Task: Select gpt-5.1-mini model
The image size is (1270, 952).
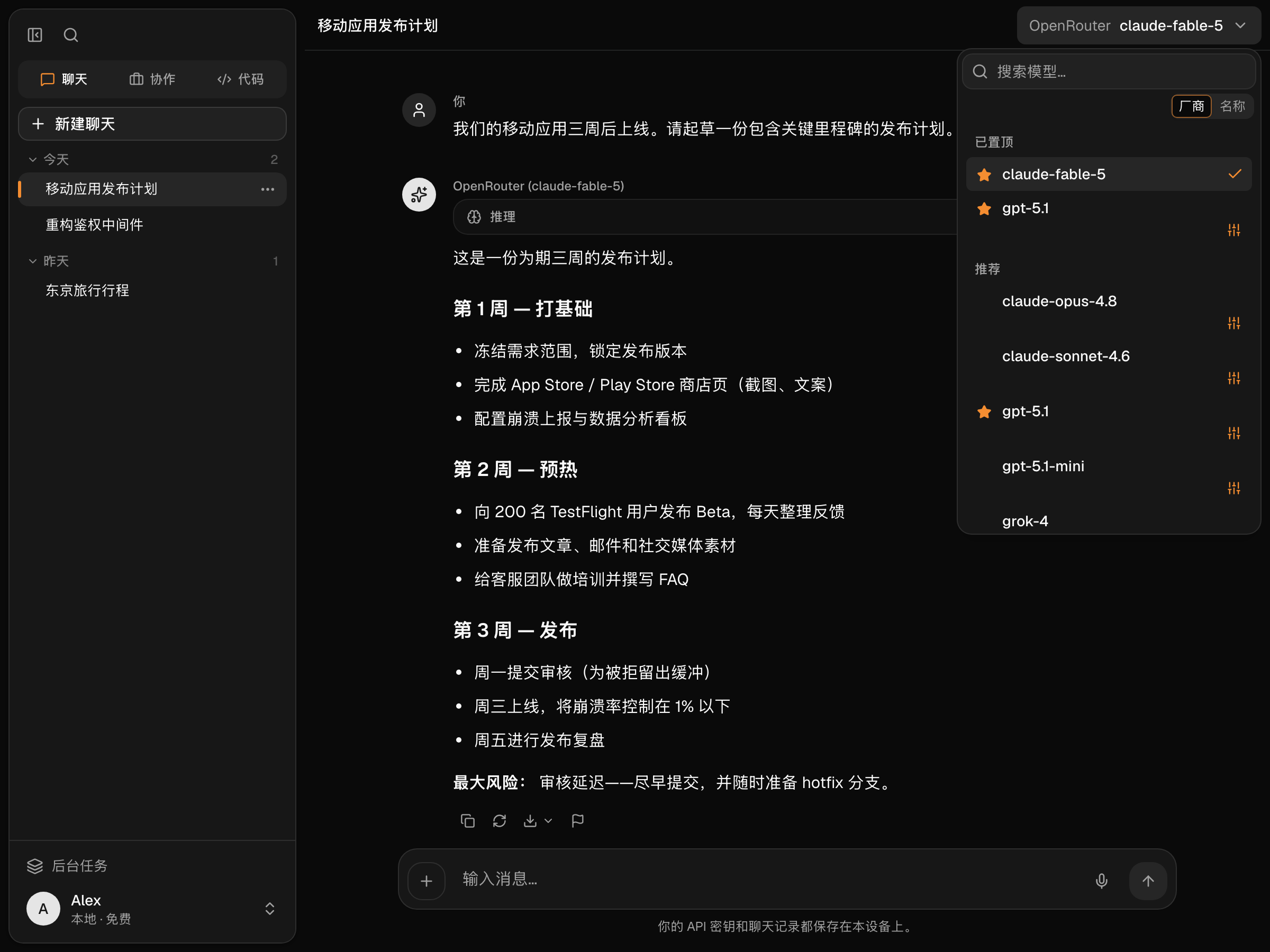Action: coord(1109,466)
